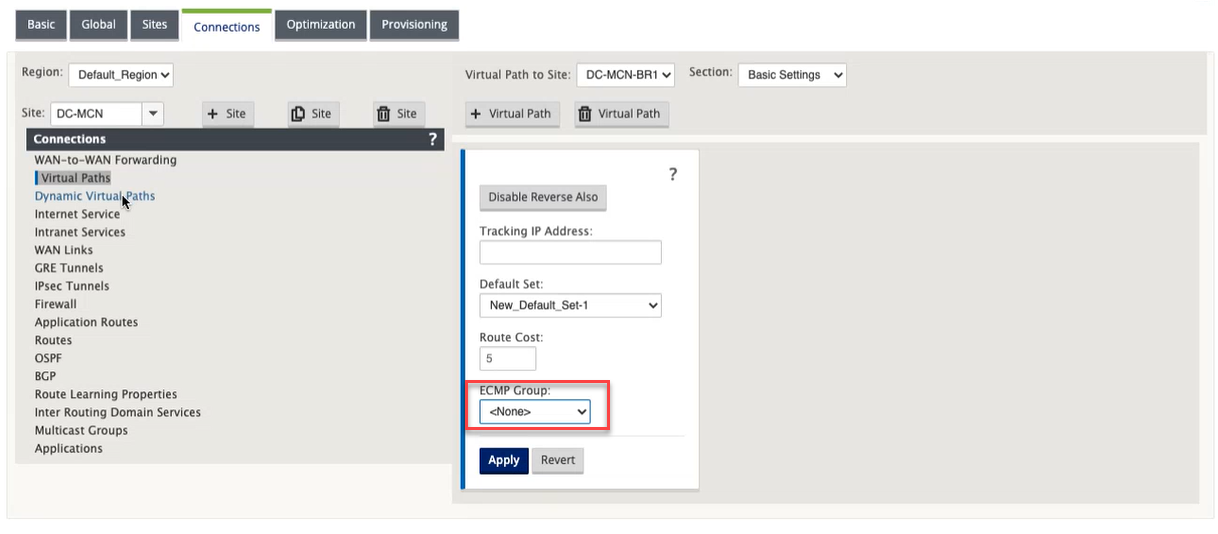Open WAN Links entry

(x=63, y=250)
